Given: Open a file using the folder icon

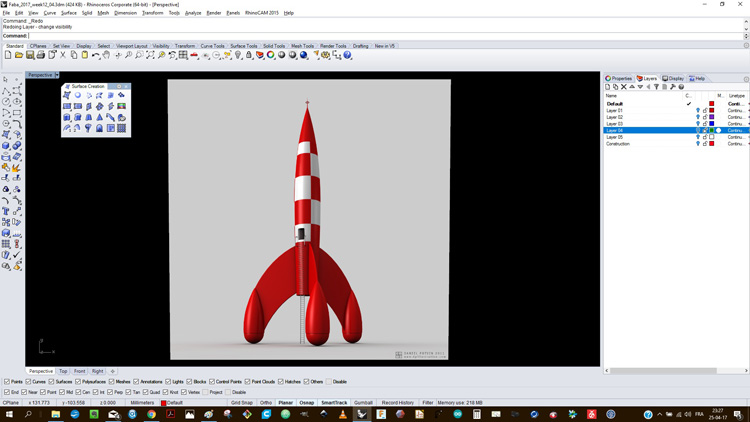Looking at the screenshot, I should point(19,56).
